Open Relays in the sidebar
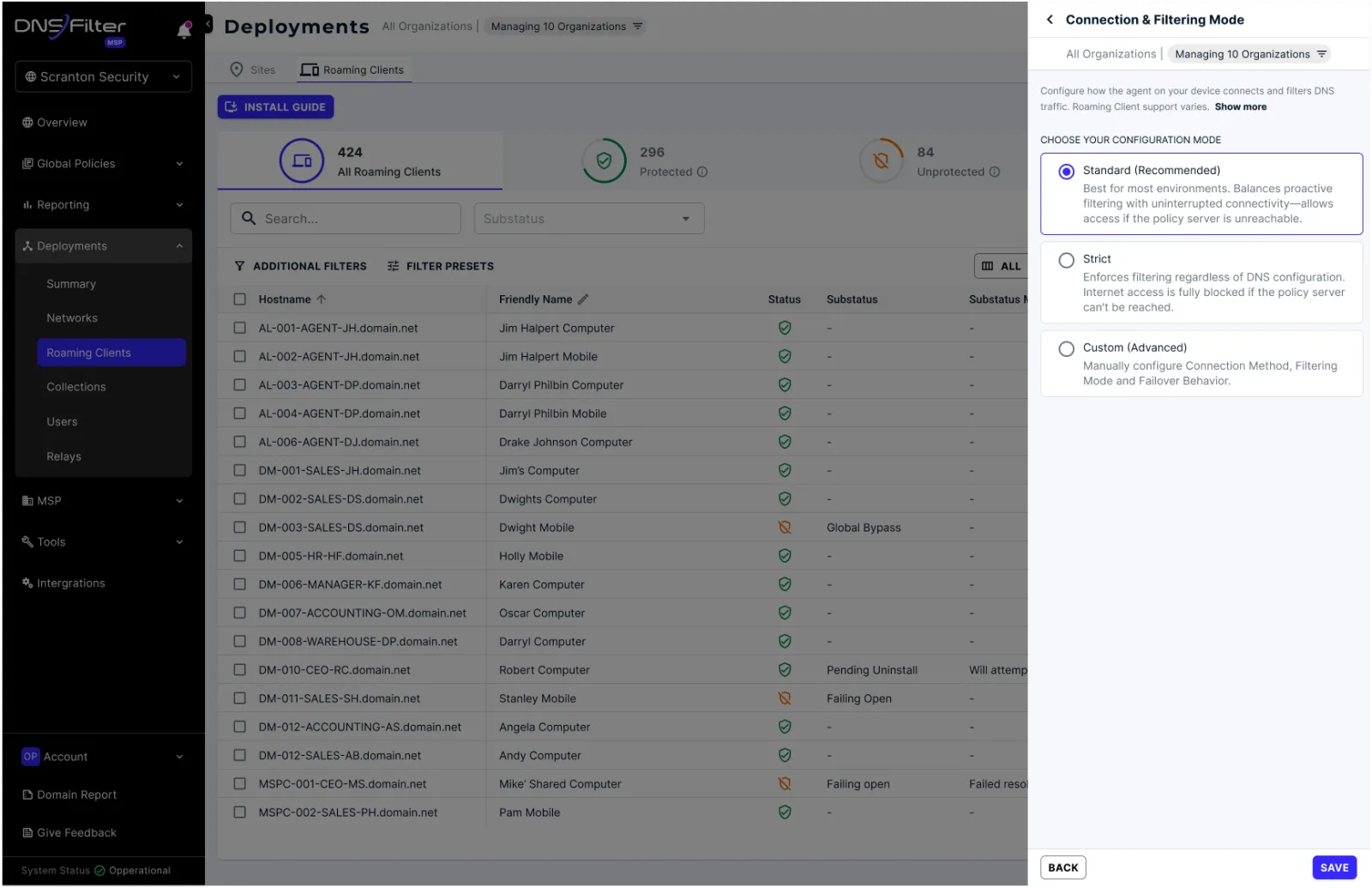This screenshot has height=888, width=1372. coord(64,456)
